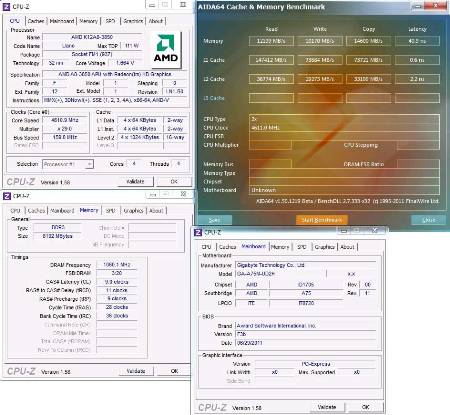Viewport: 450px width, 415px height.
Task: Click the BIOS Brand value Award Software International
Action: tap(306, 326)
